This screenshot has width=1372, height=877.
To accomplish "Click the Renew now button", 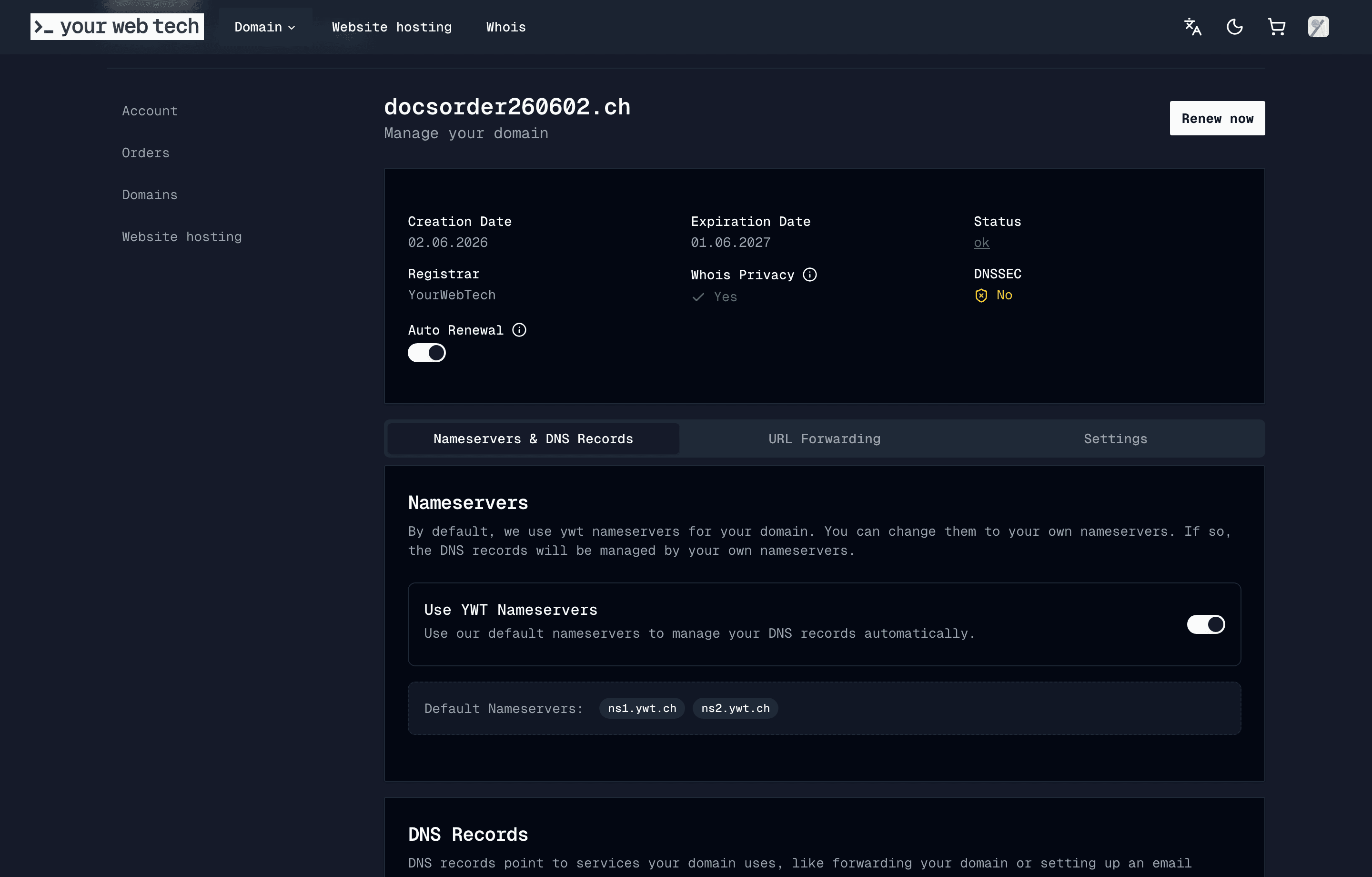I will click(x=1217, y=118).
